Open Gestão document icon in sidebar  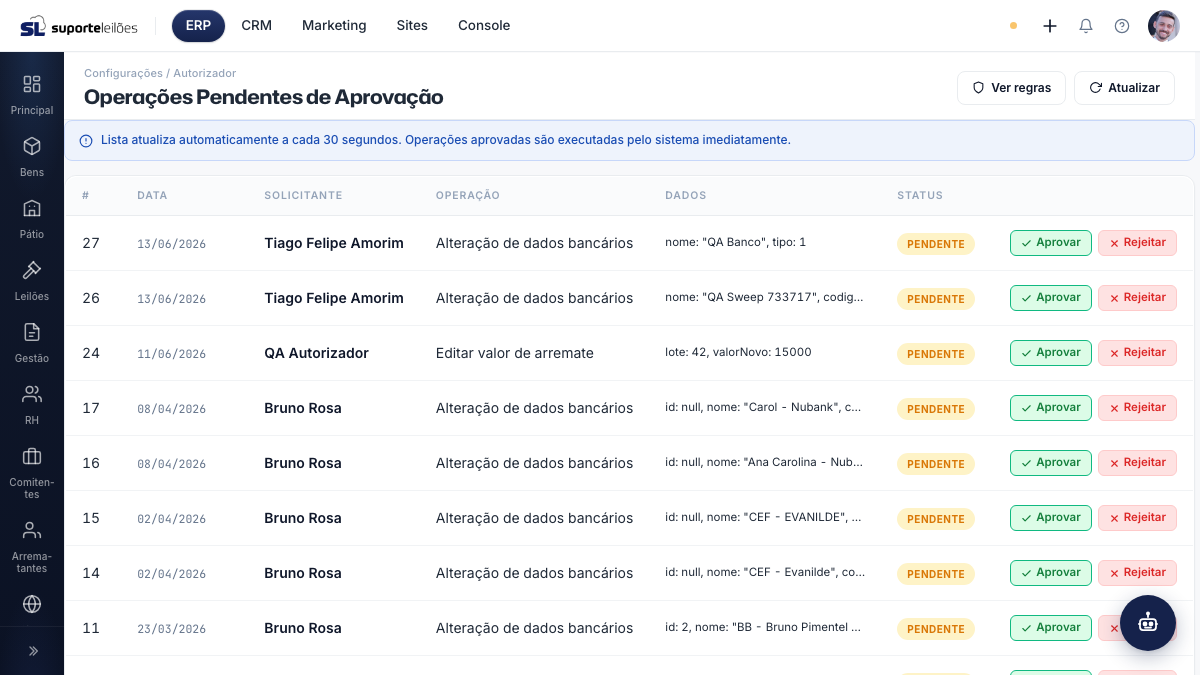click(32, 332)
